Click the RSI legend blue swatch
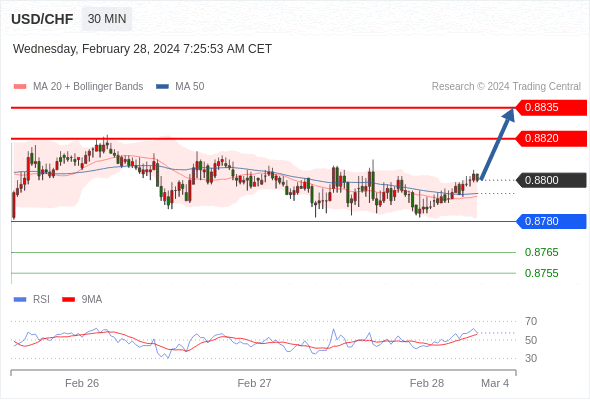This screenshot has width=590, height=400. click(x=20, y=300)
